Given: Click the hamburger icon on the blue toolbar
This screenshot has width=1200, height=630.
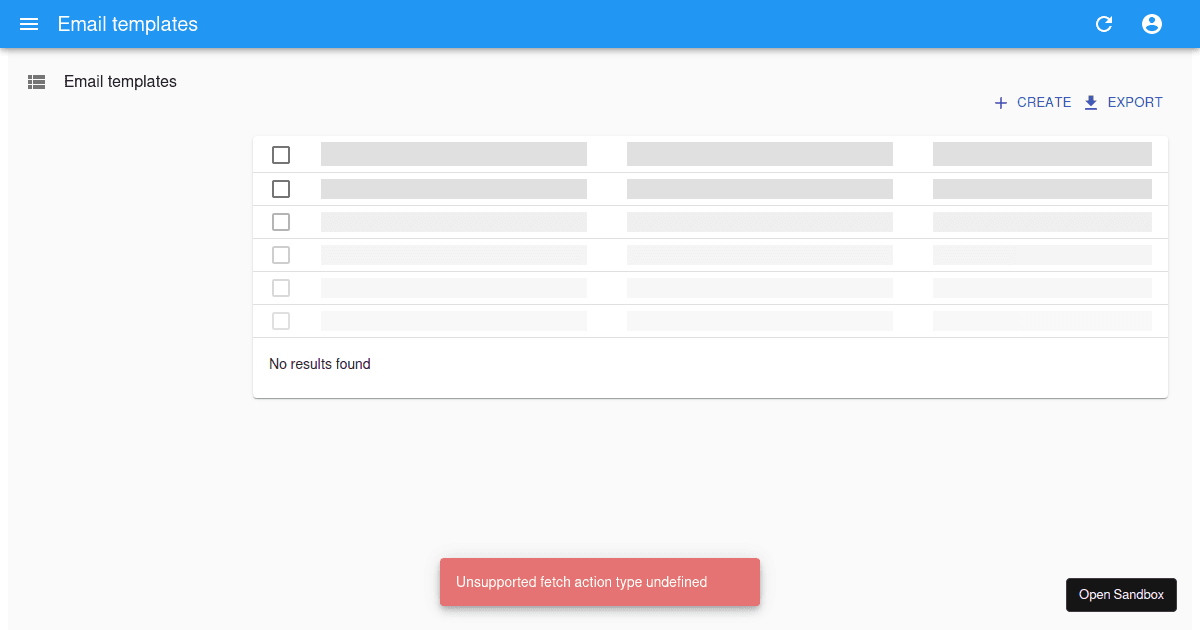Looking at the screenshot, I should pos(28,24).
